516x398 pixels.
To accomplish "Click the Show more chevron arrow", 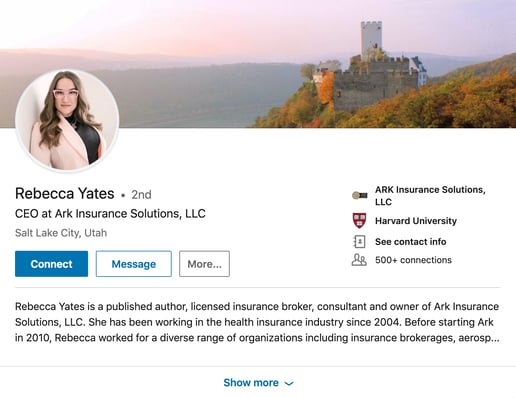I will click(289, 383).
